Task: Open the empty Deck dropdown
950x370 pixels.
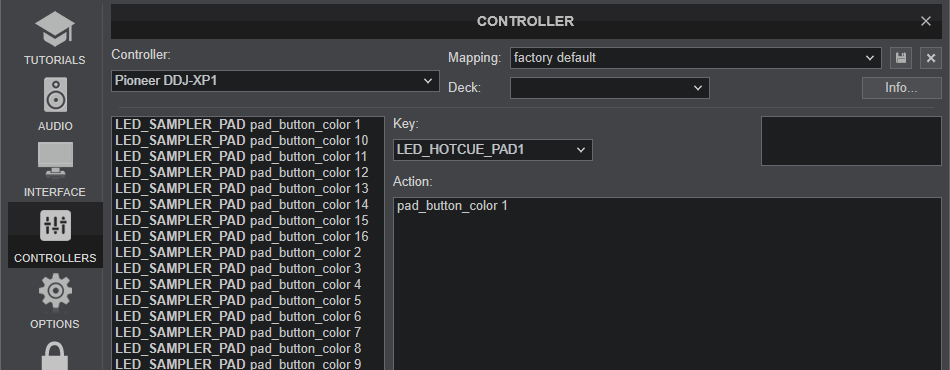Action: click(610, 88)
